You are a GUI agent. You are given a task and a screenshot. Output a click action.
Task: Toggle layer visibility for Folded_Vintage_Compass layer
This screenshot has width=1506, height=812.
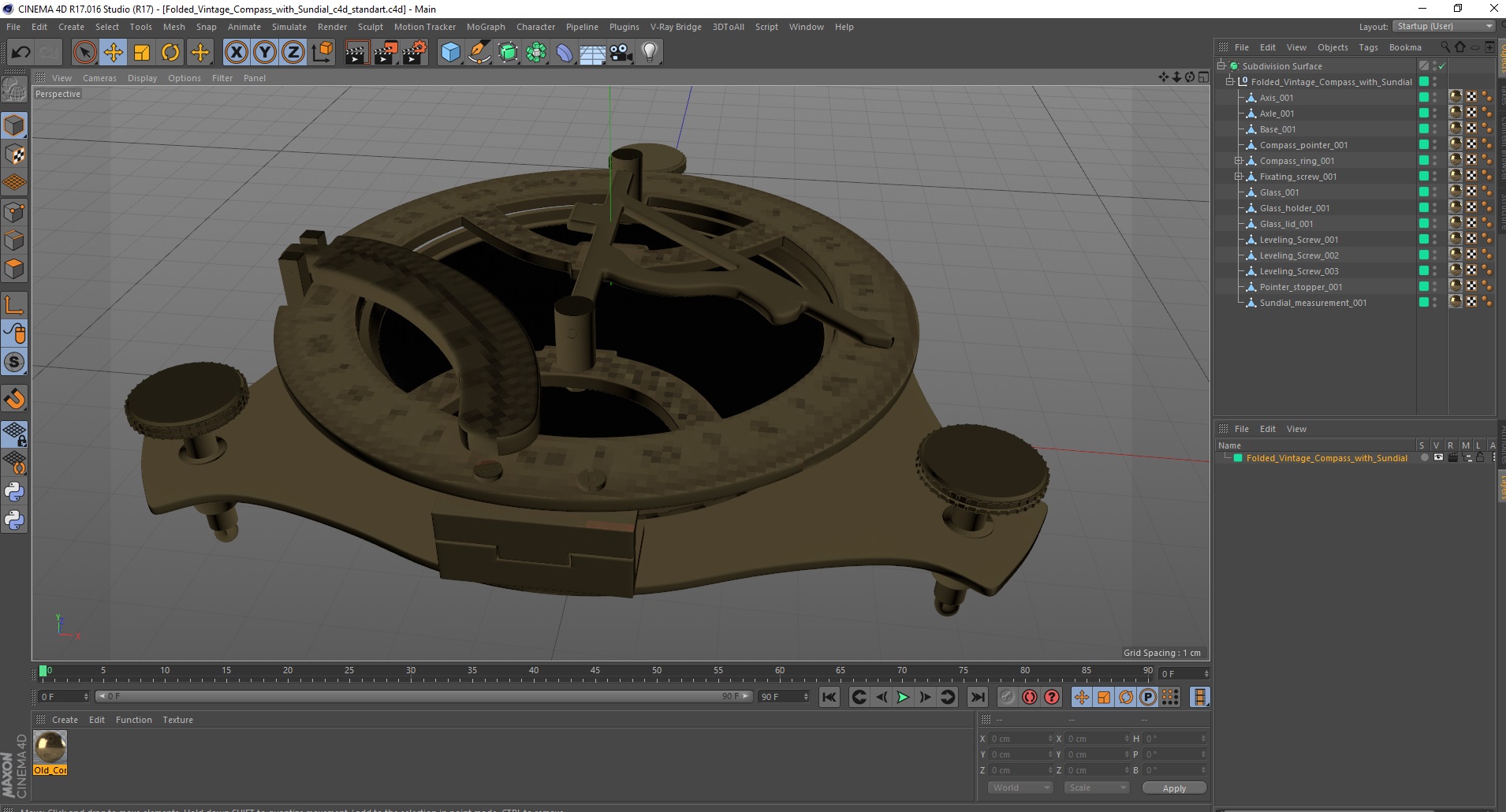pyautogui.click(x=1438, y=457)
